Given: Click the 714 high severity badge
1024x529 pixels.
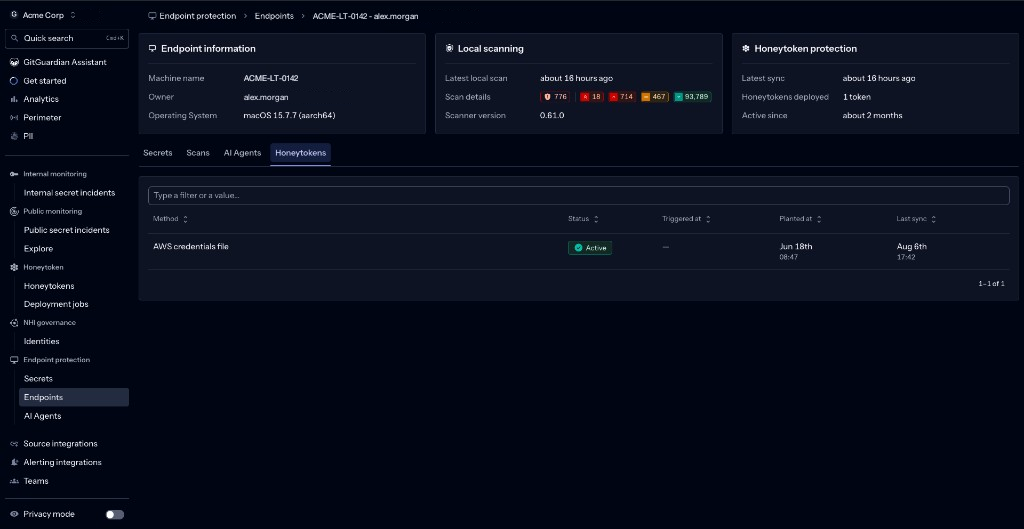Looking at the screenshot, I should click(622, 97).
